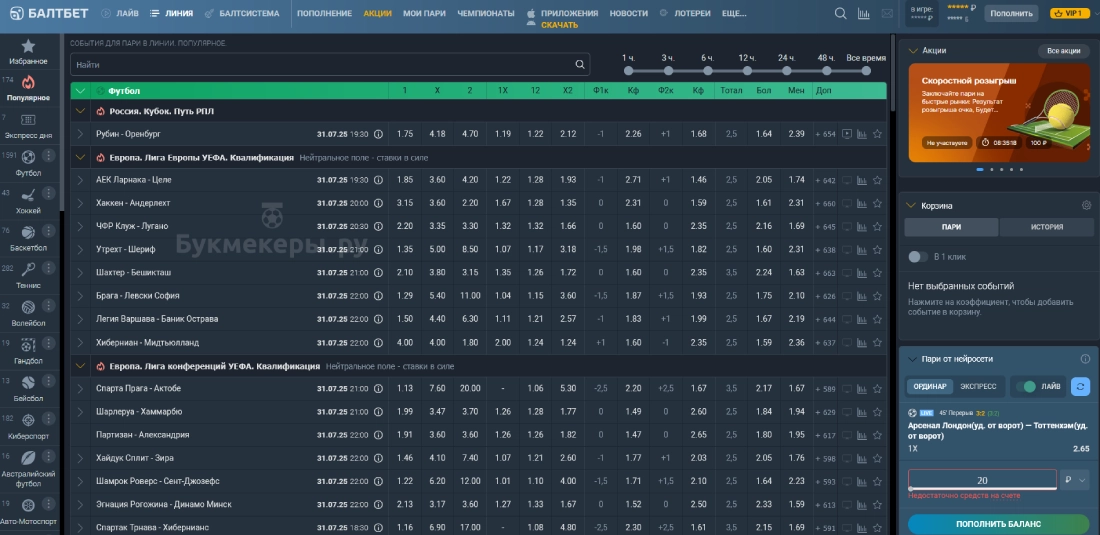This screenshot has width=1100, height=535.
Task: Select Популярное flame icon in sidebar
Action: click(28, 83)
